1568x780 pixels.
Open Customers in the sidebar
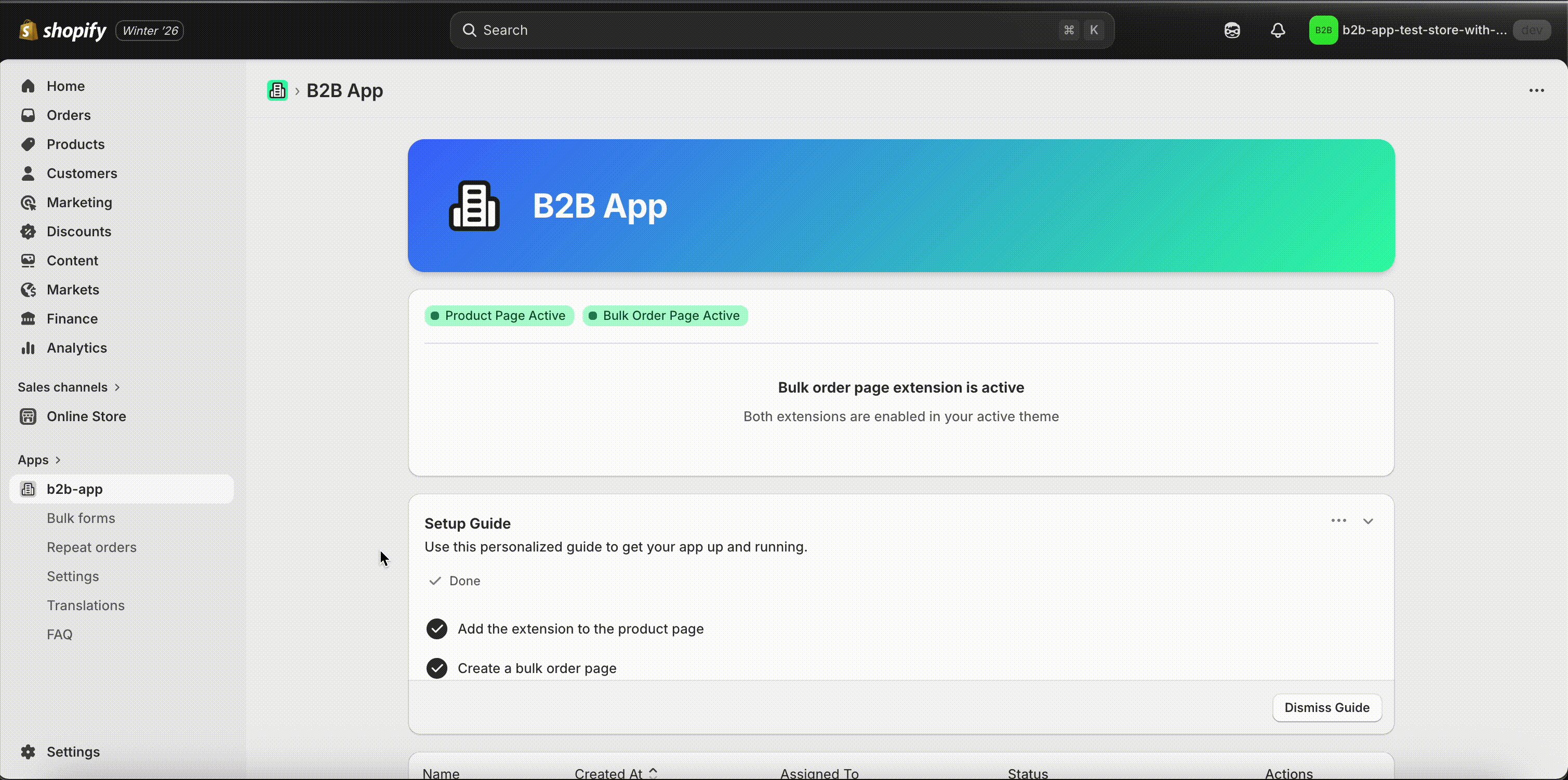(x=82, y=173)
